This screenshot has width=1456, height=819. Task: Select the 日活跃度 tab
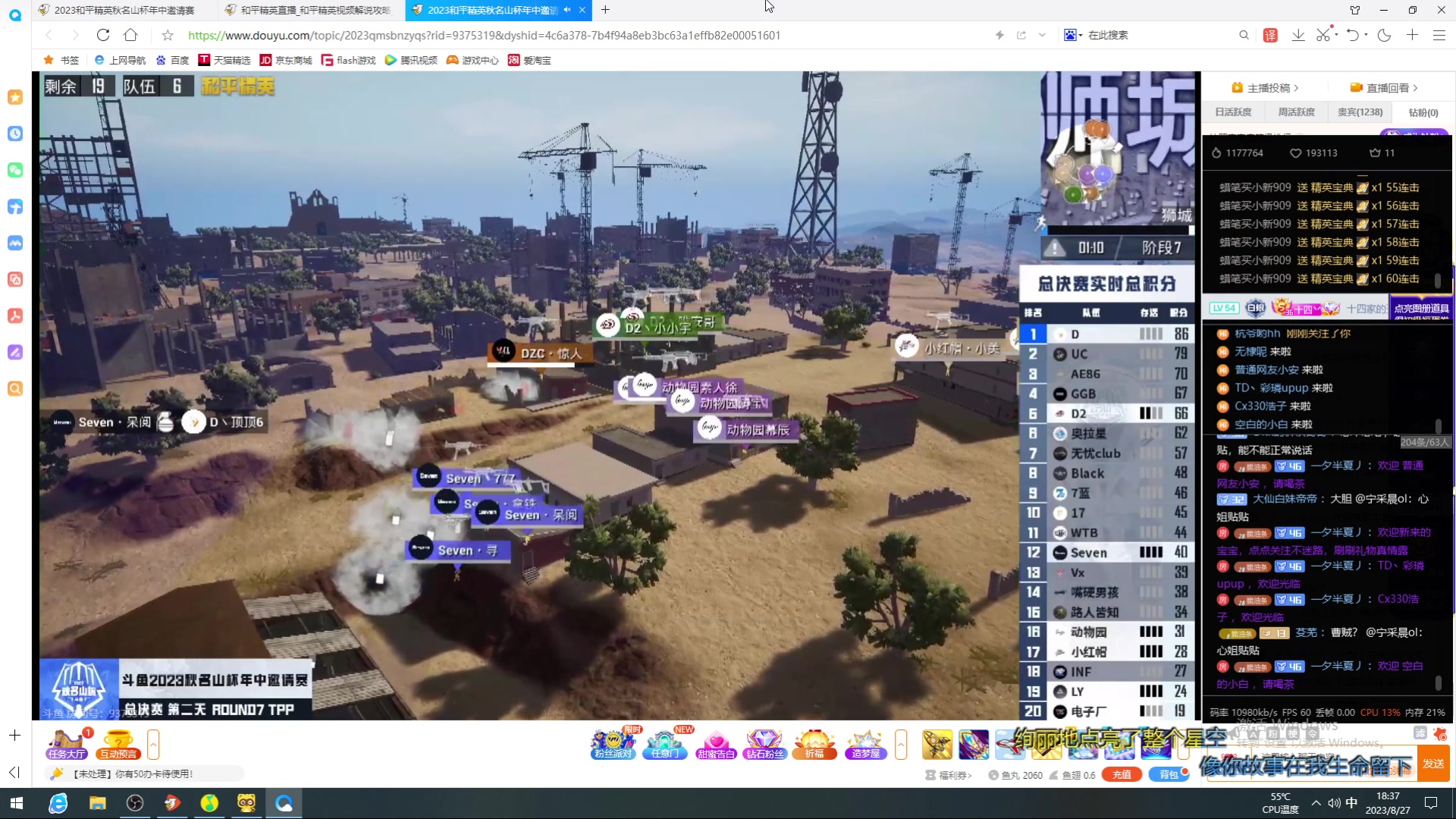[x=1233, y=112]
